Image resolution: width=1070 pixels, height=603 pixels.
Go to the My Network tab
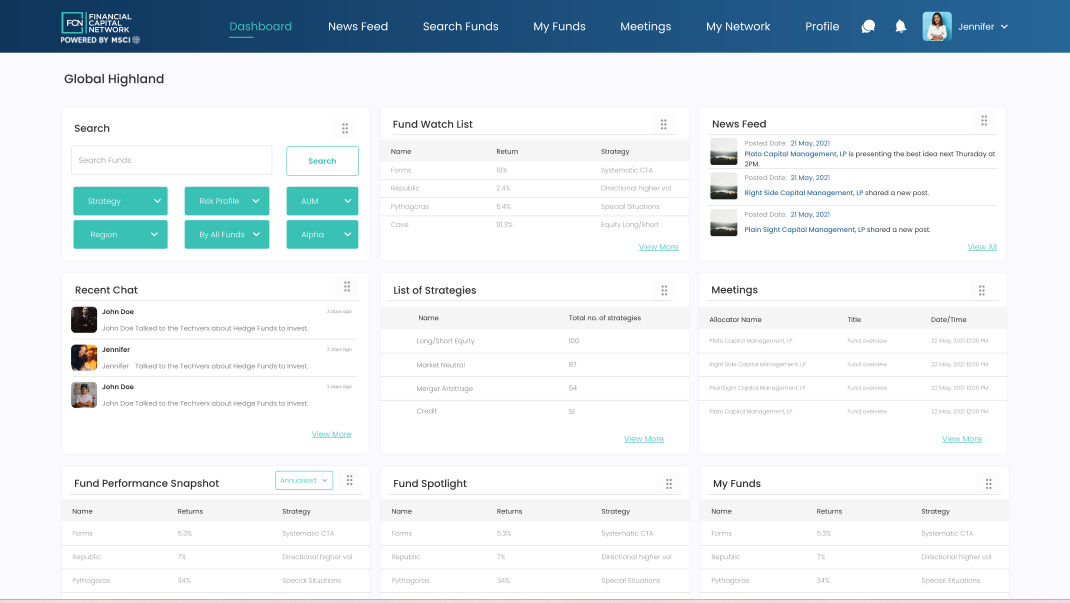coord(738,27)
